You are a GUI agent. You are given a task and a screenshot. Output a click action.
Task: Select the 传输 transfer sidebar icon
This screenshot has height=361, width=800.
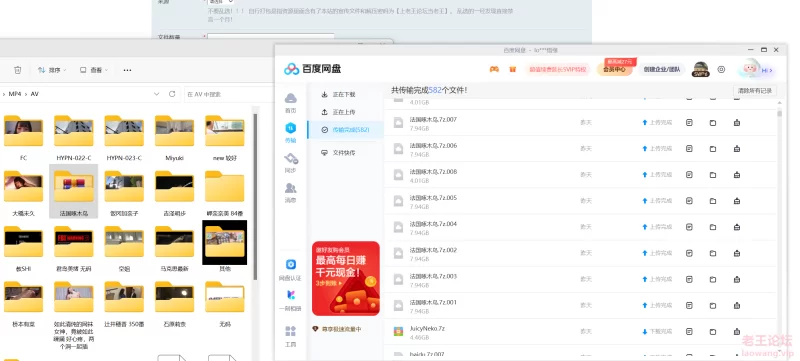tap(290, 132)
